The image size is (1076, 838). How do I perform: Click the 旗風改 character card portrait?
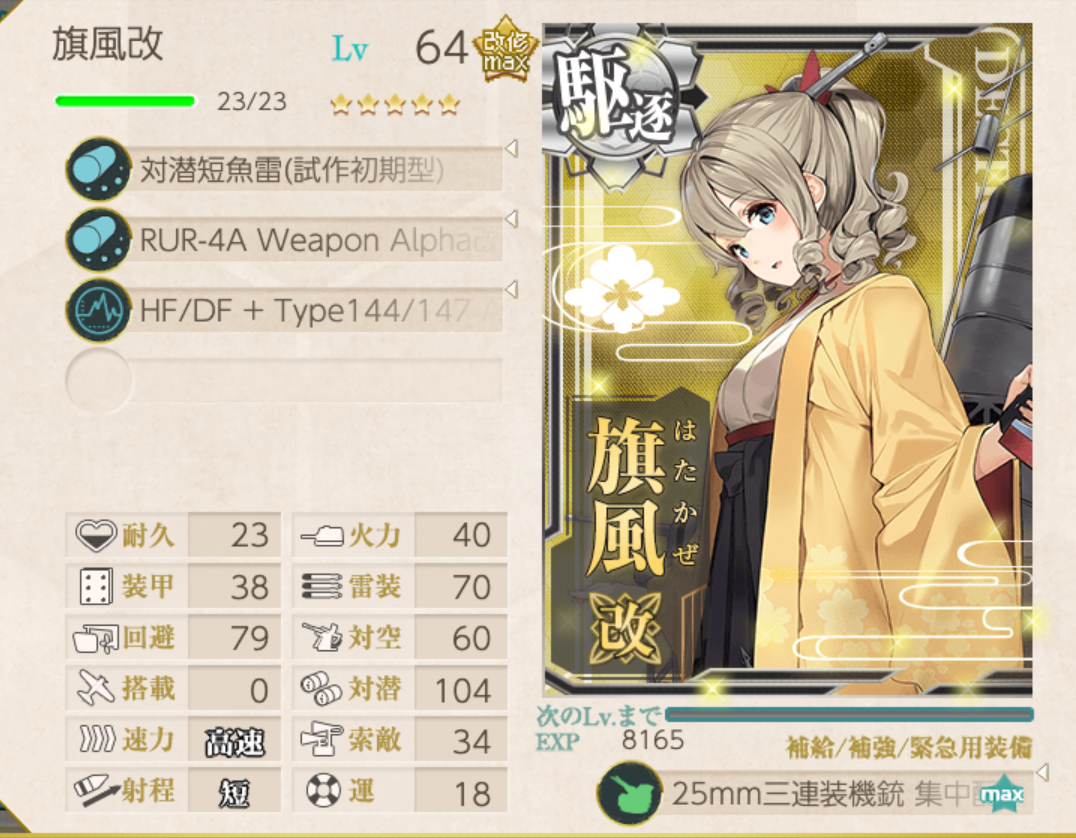(788, 359)
